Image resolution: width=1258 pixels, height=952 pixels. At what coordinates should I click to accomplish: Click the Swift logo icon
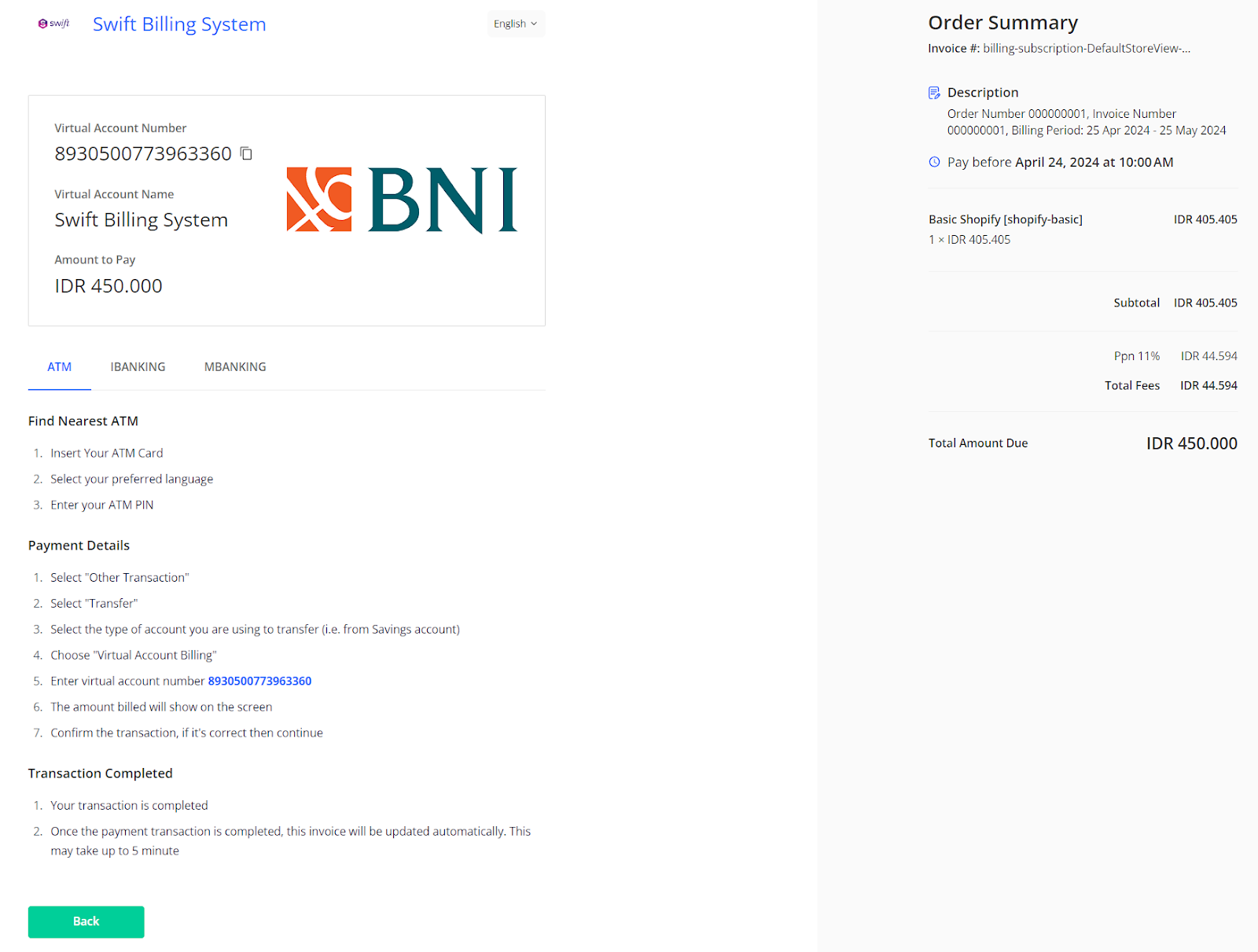point(53,24)
